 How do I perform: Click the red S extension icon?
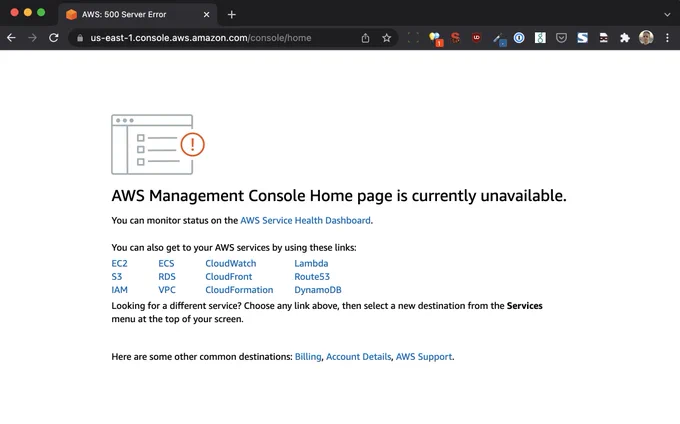(x=455, y=38)
